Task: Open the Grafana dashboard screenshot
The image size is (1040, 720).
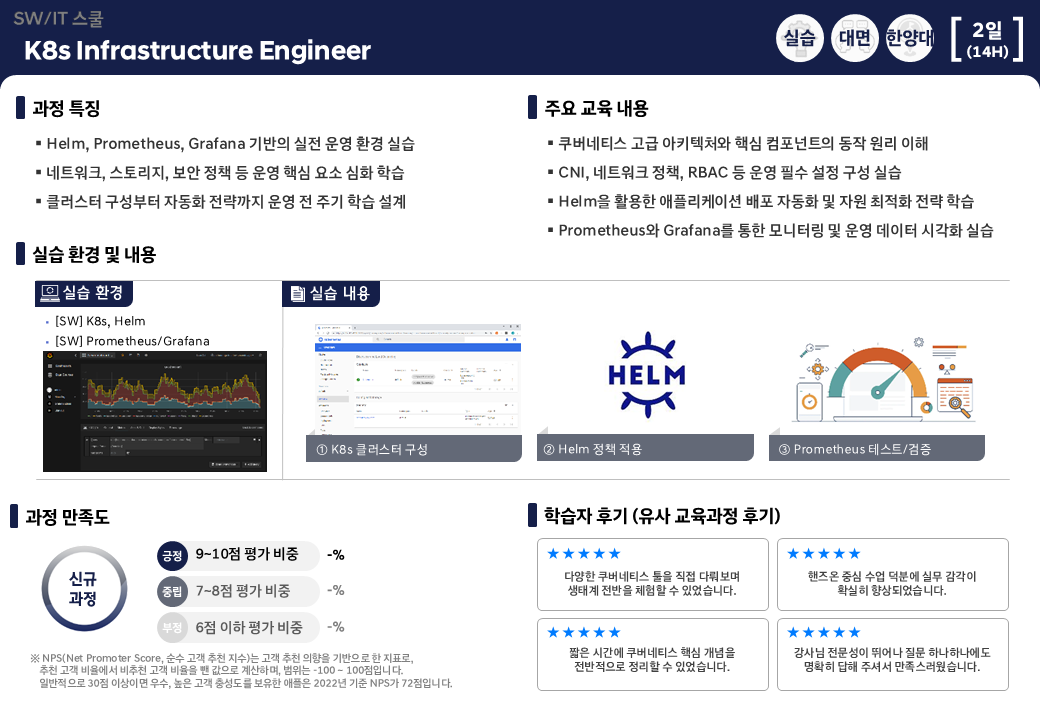Action: click(155, 411)
